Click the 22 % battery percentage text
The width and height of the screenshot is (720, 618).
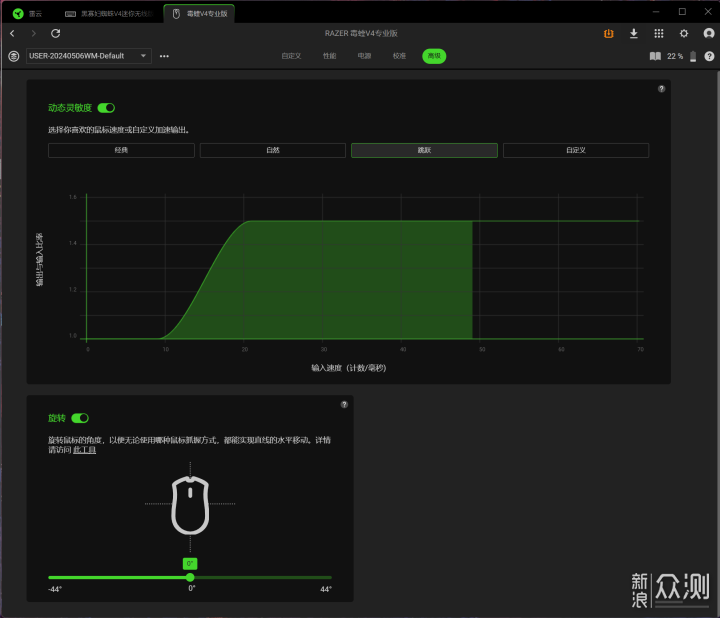tap(675, 56)
